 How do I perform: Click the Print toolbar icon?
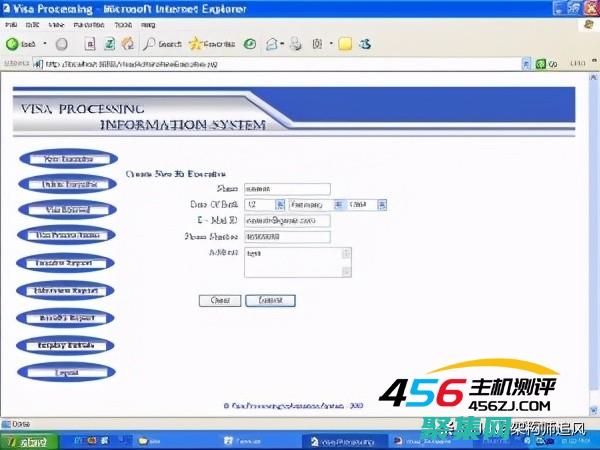pyautogui.click(x=297, y=44)
